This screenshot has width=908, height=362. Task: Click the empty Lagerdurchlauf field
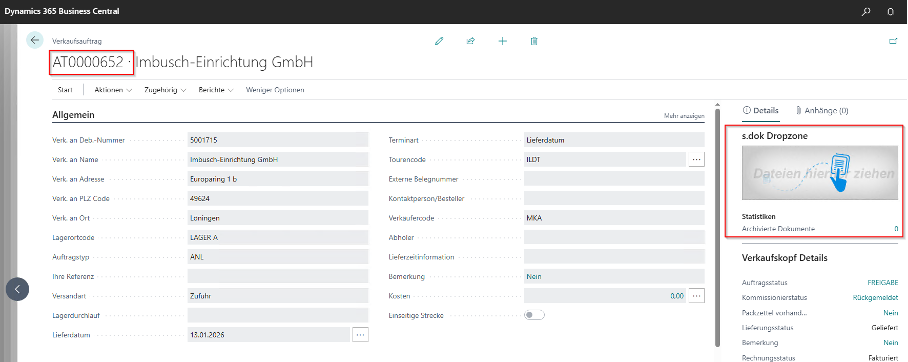278,315
